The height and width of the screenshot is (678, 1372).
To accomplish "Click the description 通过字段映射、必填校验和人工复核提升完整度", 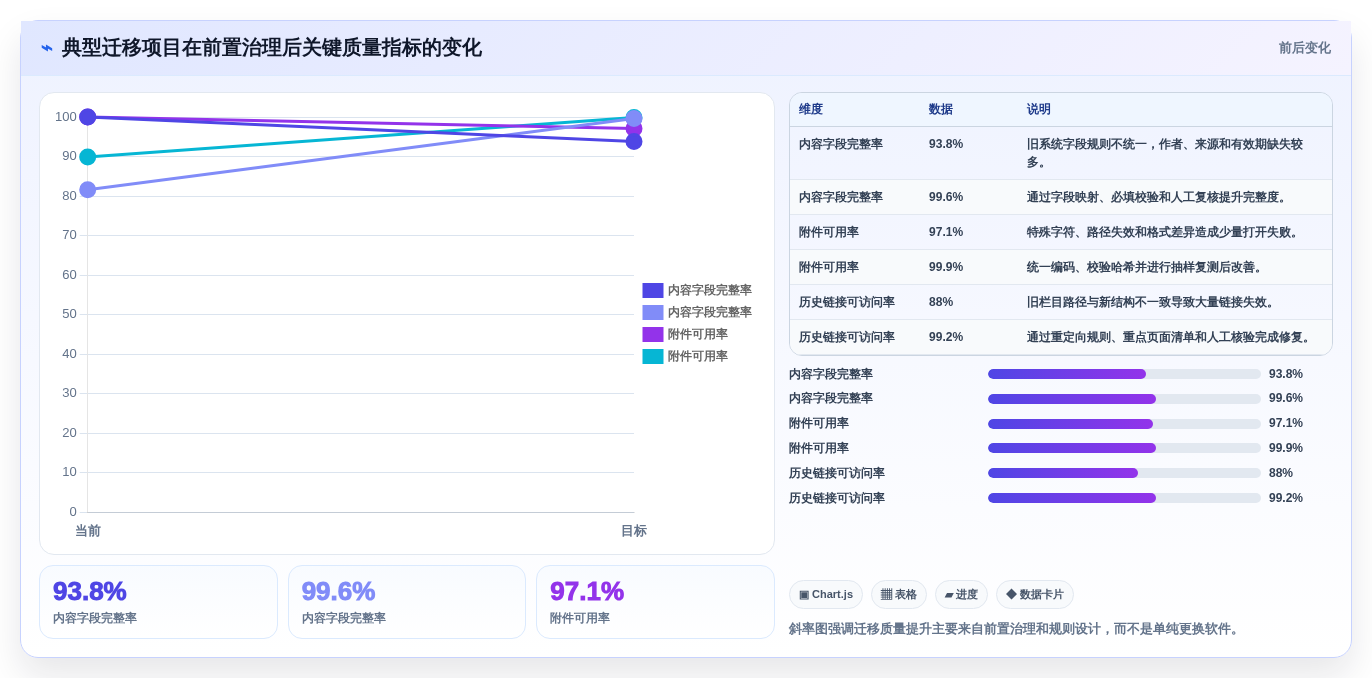I will [1159, 197].
